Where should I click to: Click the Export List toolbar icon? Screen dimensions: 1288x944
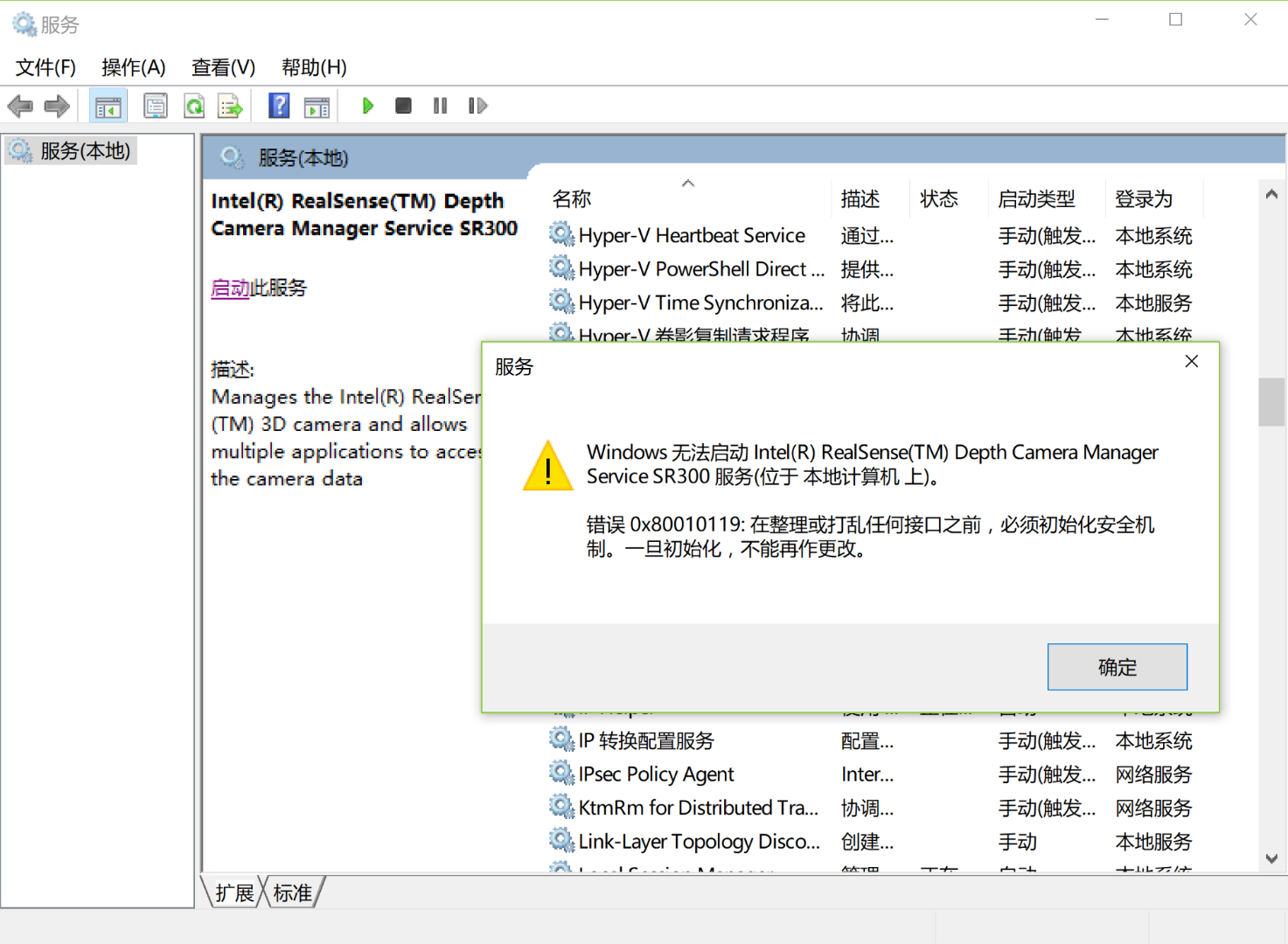coord(231,107)
